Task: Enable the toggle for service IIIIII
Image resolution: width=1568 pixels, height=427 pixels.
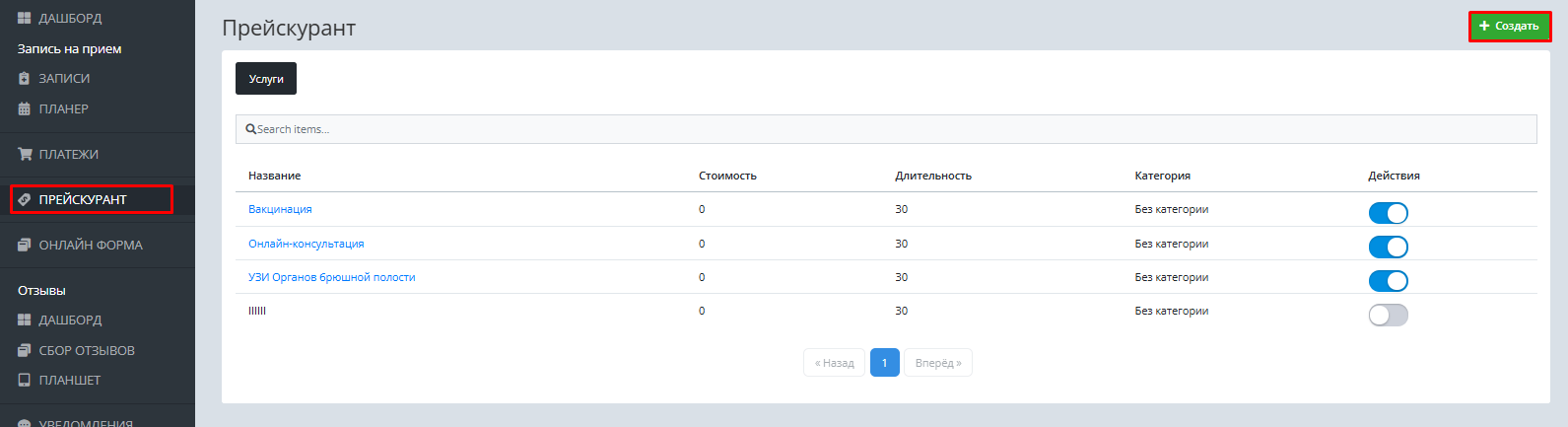Action: tap(1388, 315)
